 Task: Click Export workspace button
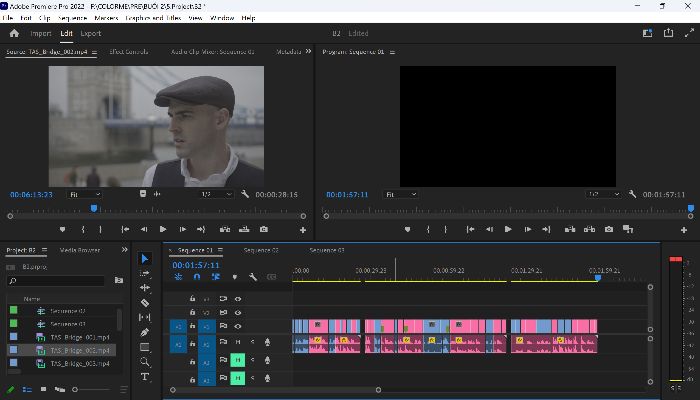click(91, 33)
